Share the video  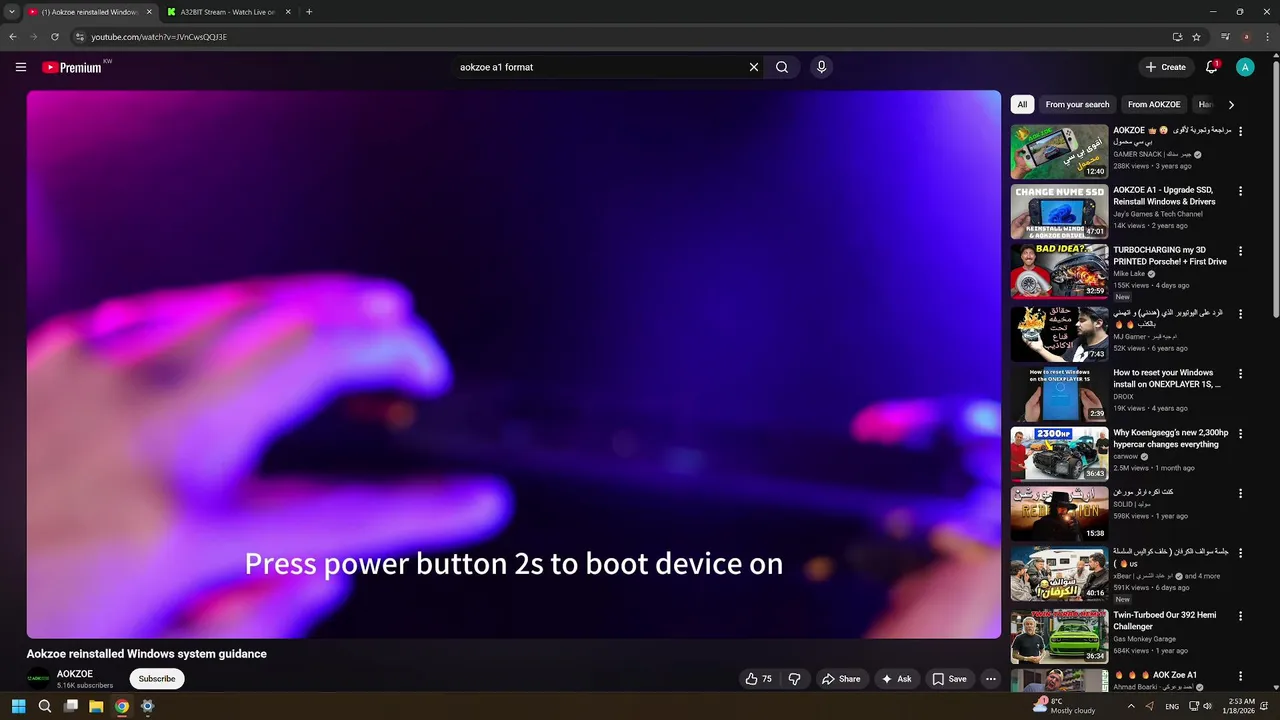point(841,679)
